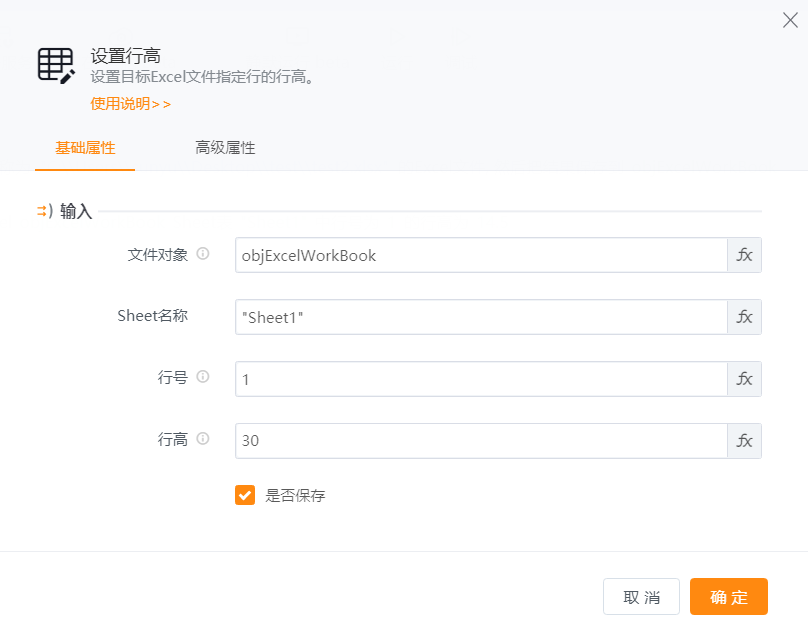Select the 行高 input showing 30

(x=480, y=441)
